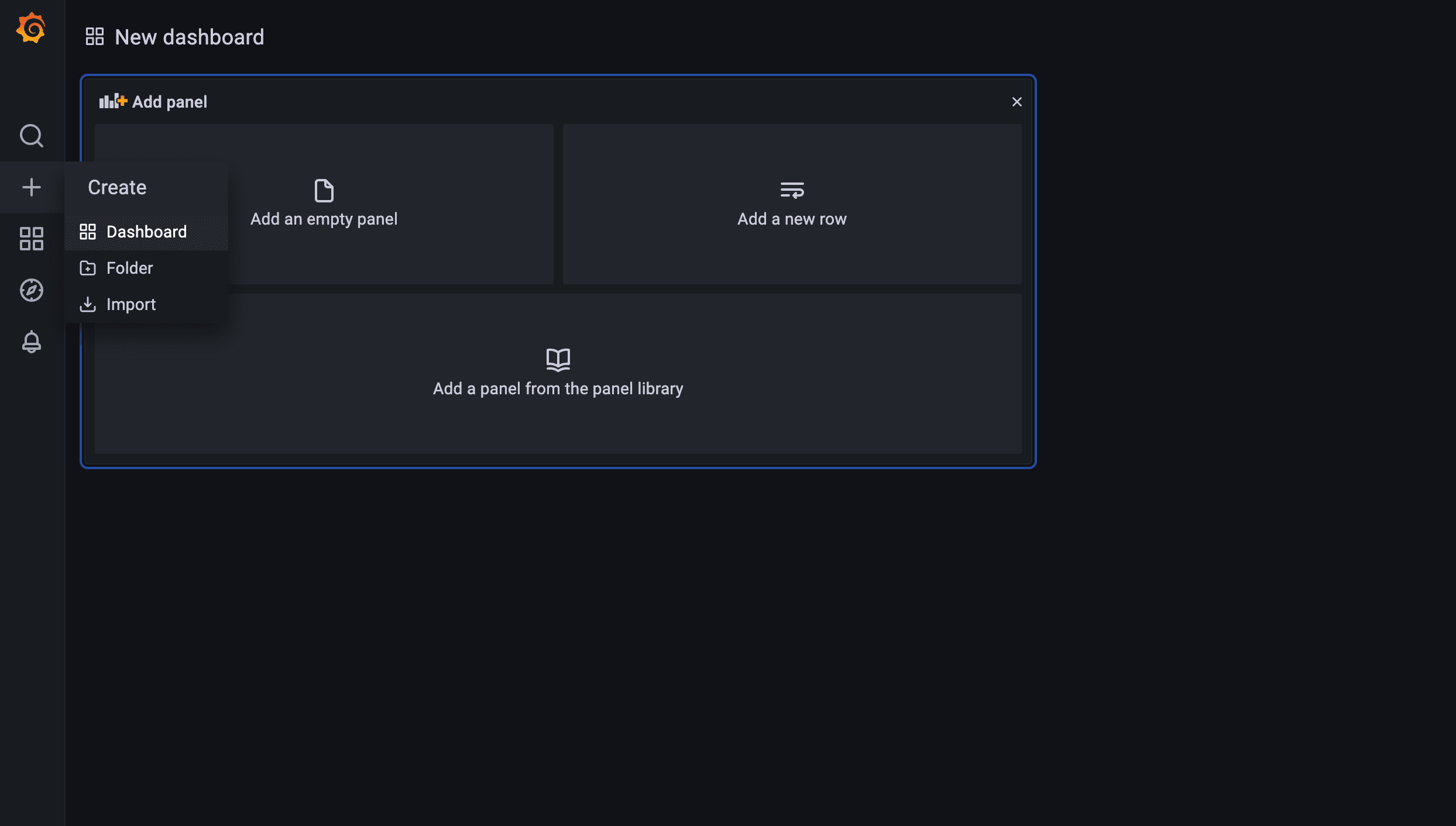Select Add a panel from the panel library
The height and width of the screenshot is (826, 1456).
[557, 388]
